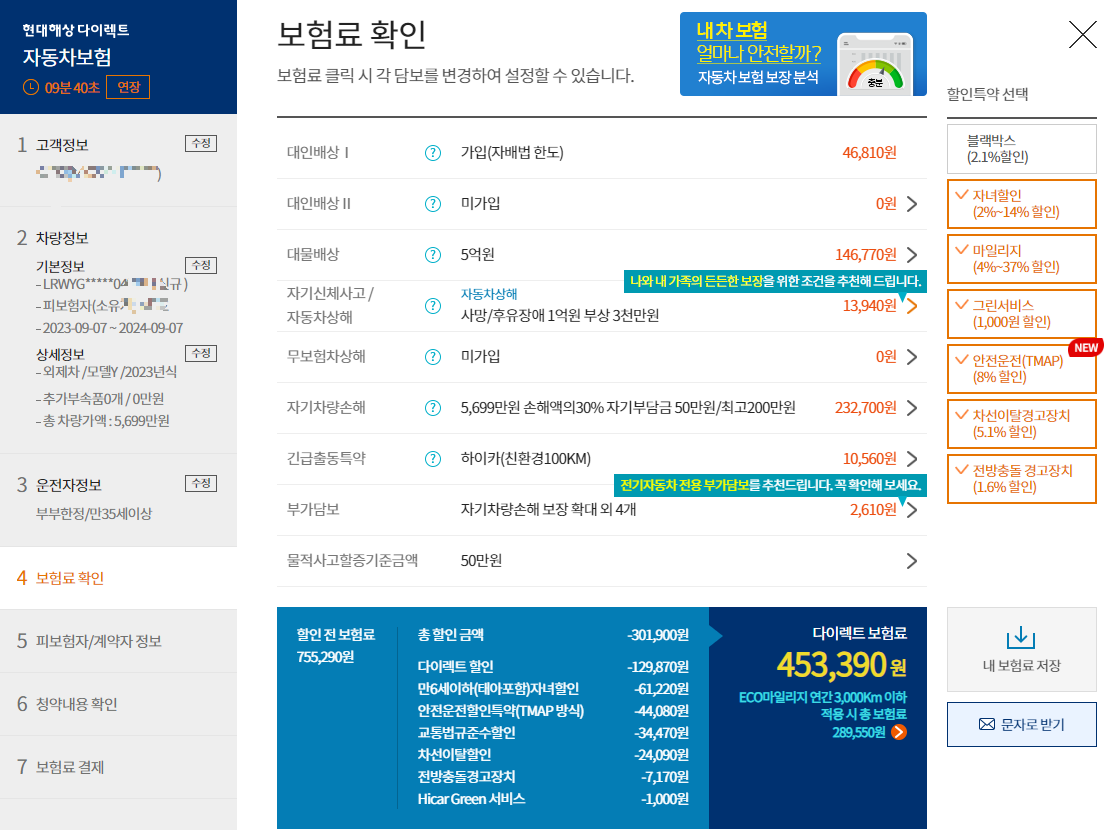Open help for 자기차량손해 coverage
Viewport: 1114px width, 830px height.
pyautogui.click(x=432, y=407)
